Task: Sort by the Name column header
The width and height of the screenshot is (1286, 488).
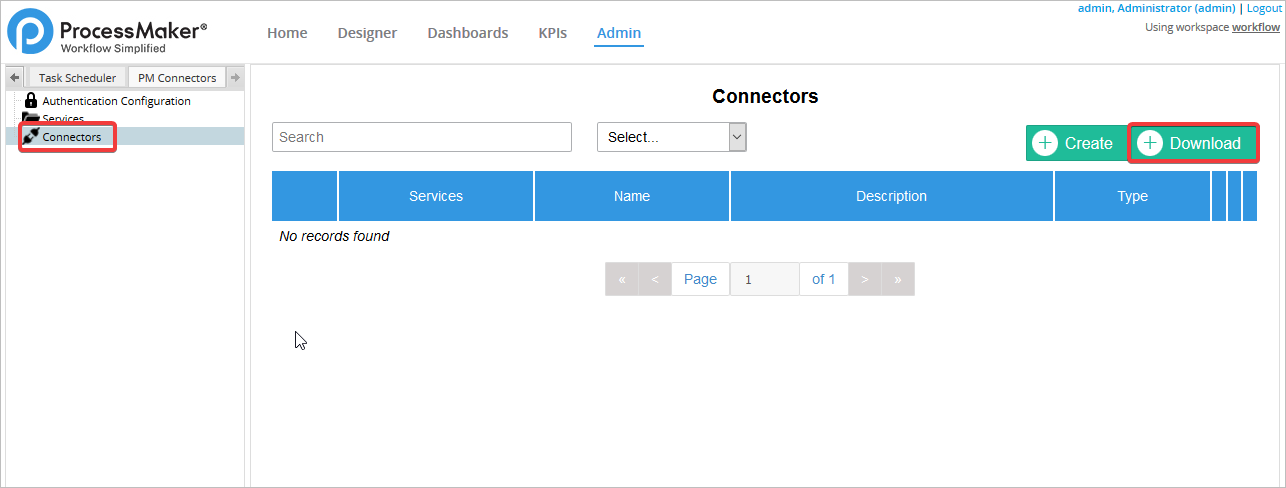Action: [632, 196]
